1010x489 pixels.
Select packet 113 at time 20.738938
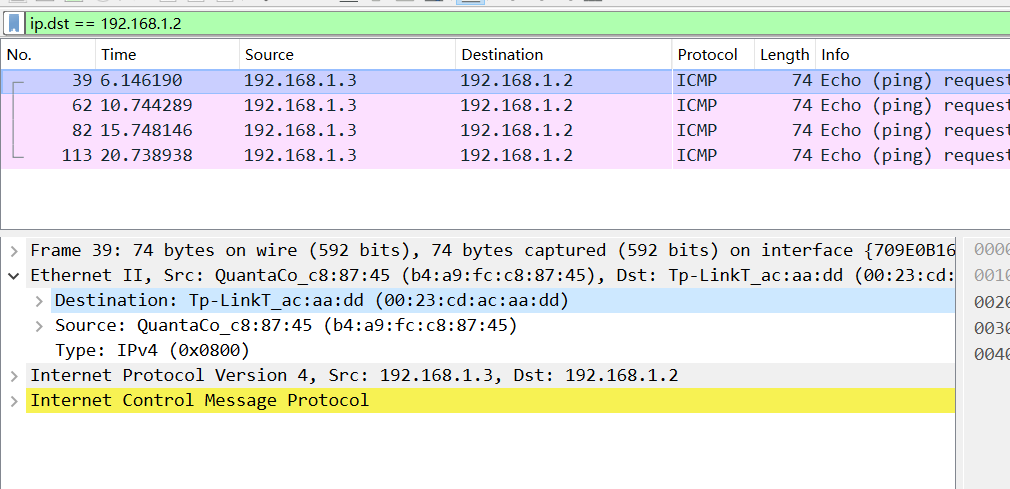point(300,155)
